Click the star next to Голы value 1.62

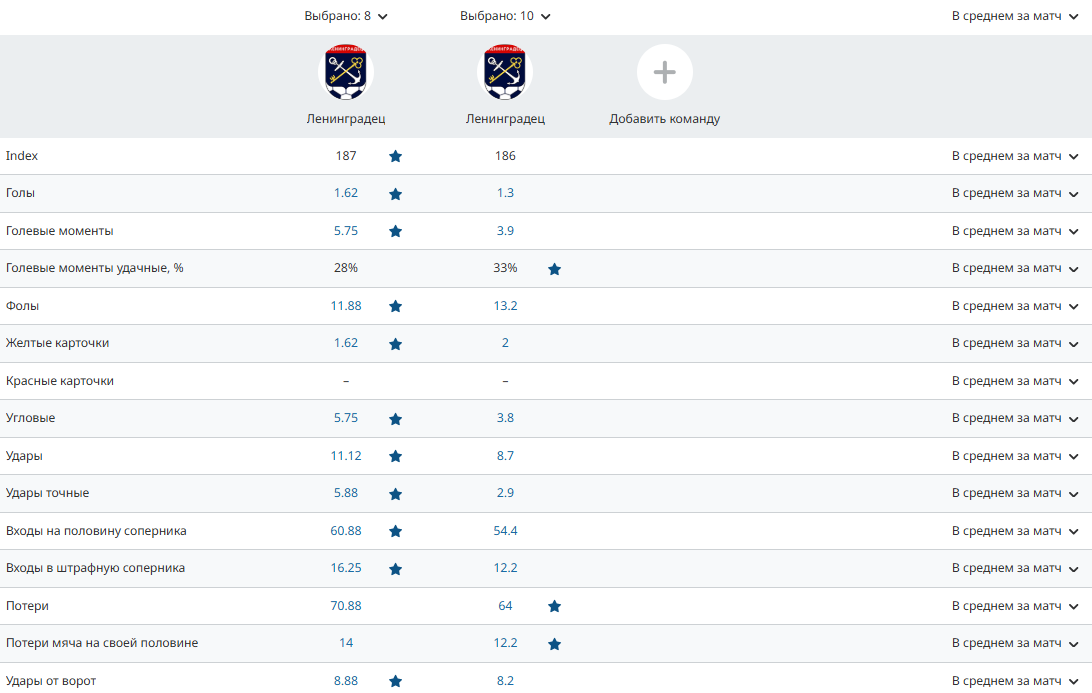(395, 194)
